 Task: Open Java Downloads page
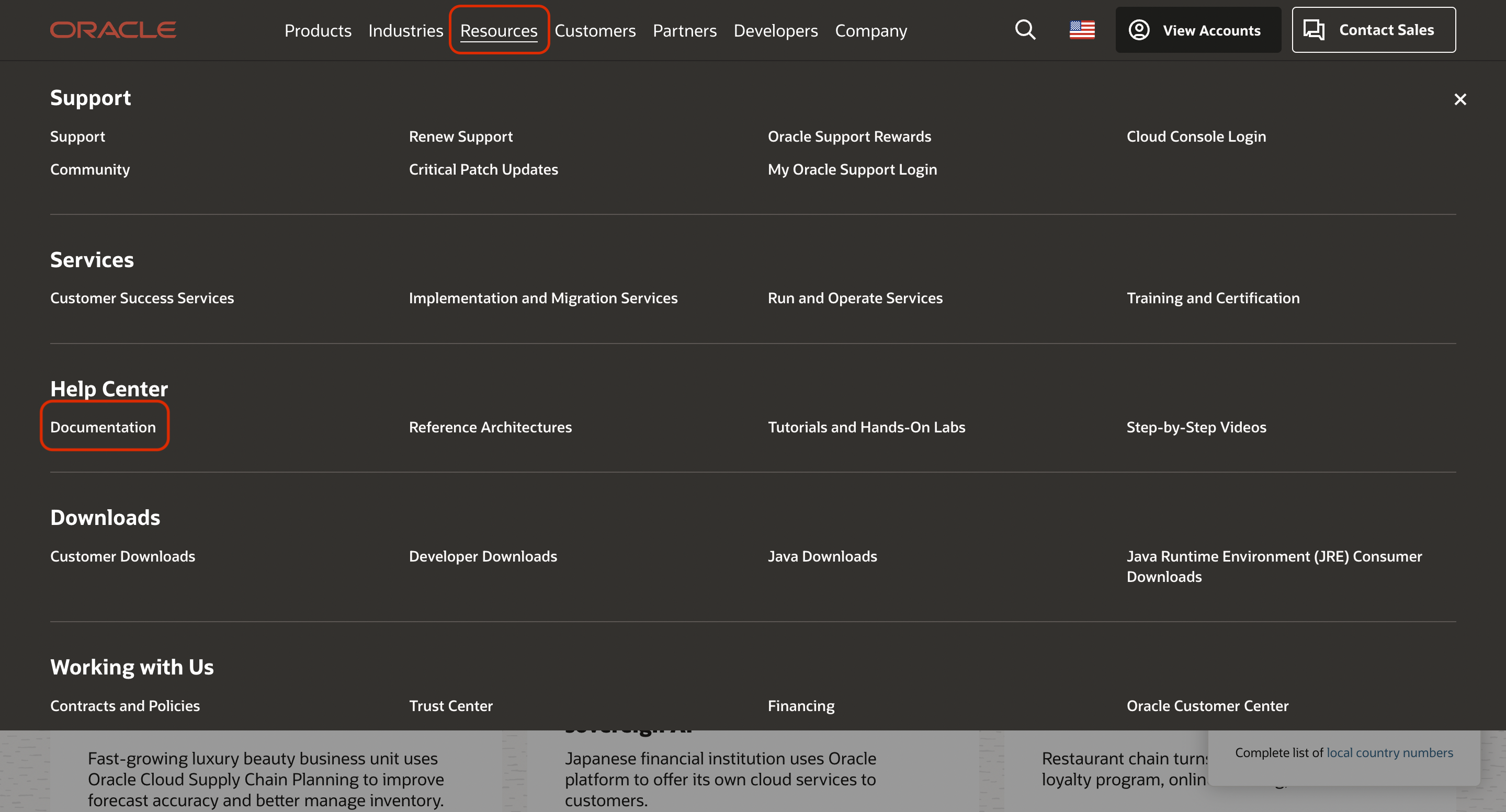click(x=822, y=556)
